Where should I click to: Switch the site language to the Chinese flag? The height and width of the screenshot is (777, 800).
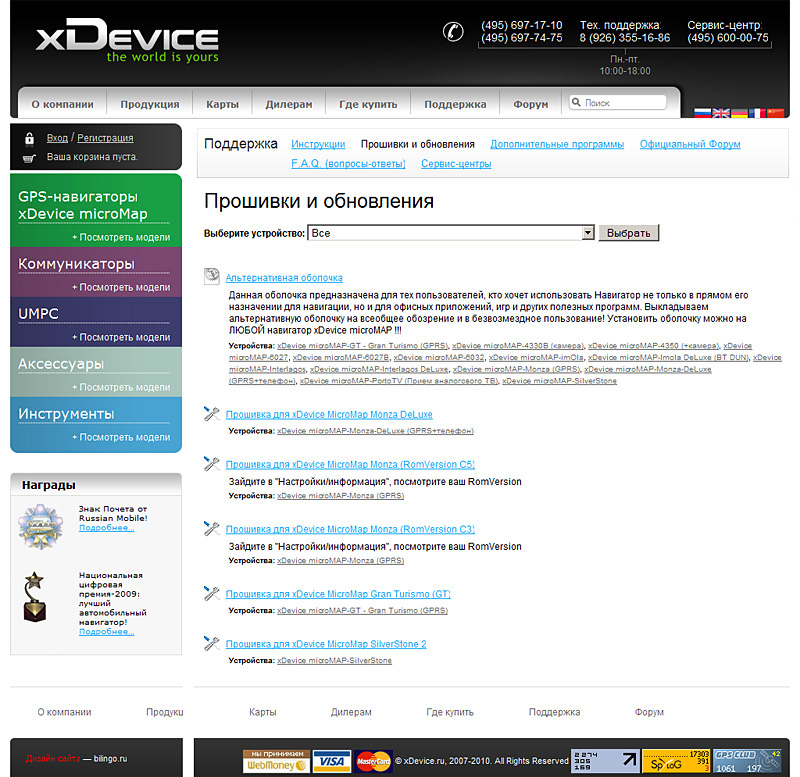(776, 113)
